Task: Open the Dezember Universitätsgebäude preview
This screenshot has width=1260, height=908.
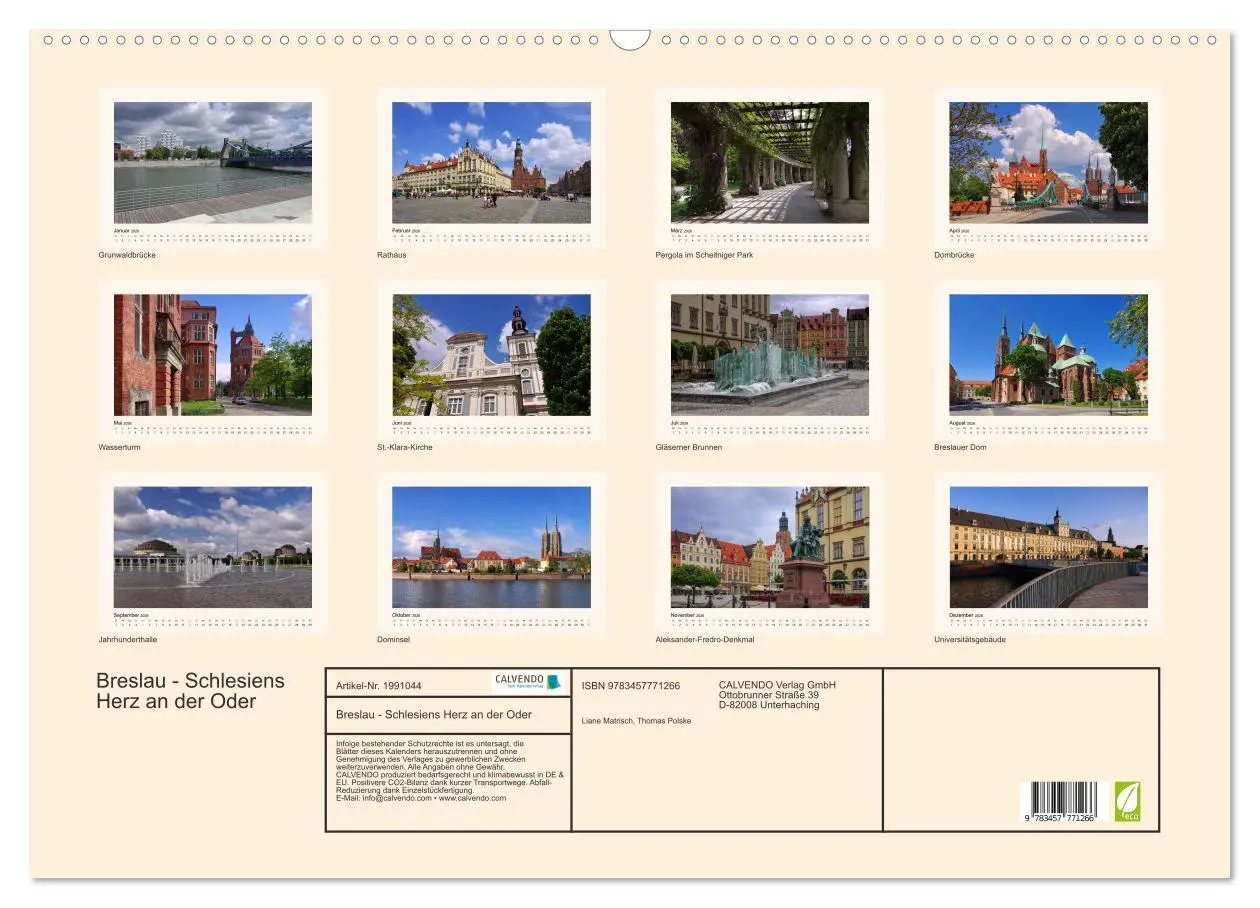Action: [x=1049, y=545]
